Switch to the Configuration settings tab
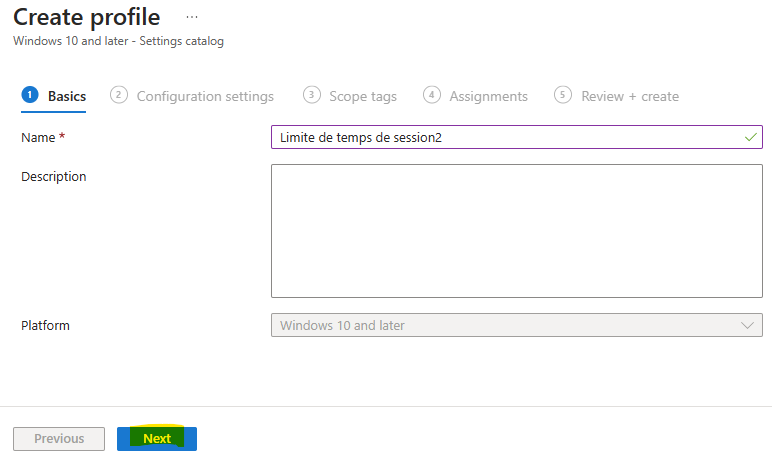772x457 pixels. [x=205, y=96]
